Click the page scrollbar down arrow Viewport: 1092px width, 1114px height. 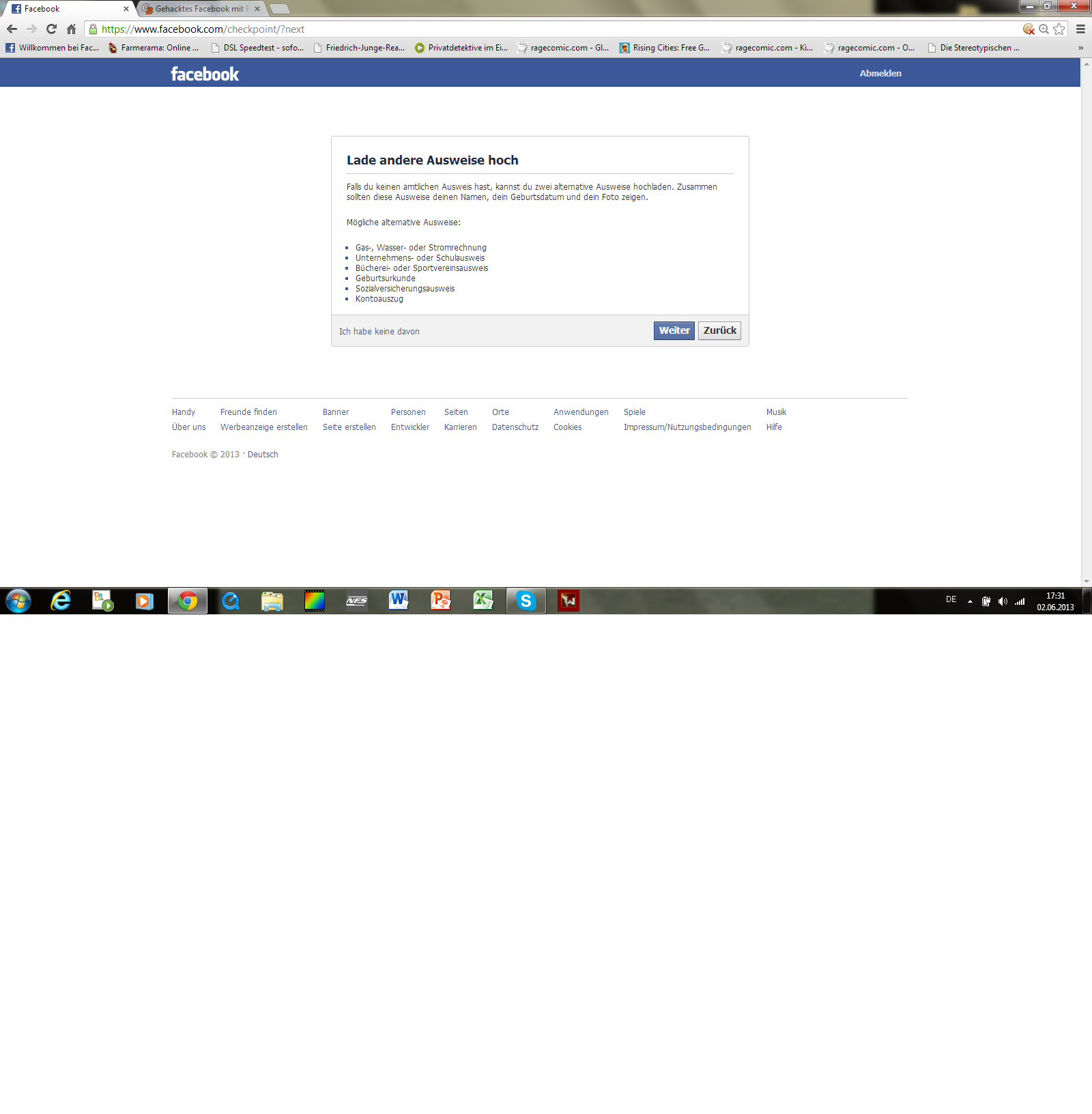point(1087,582)
